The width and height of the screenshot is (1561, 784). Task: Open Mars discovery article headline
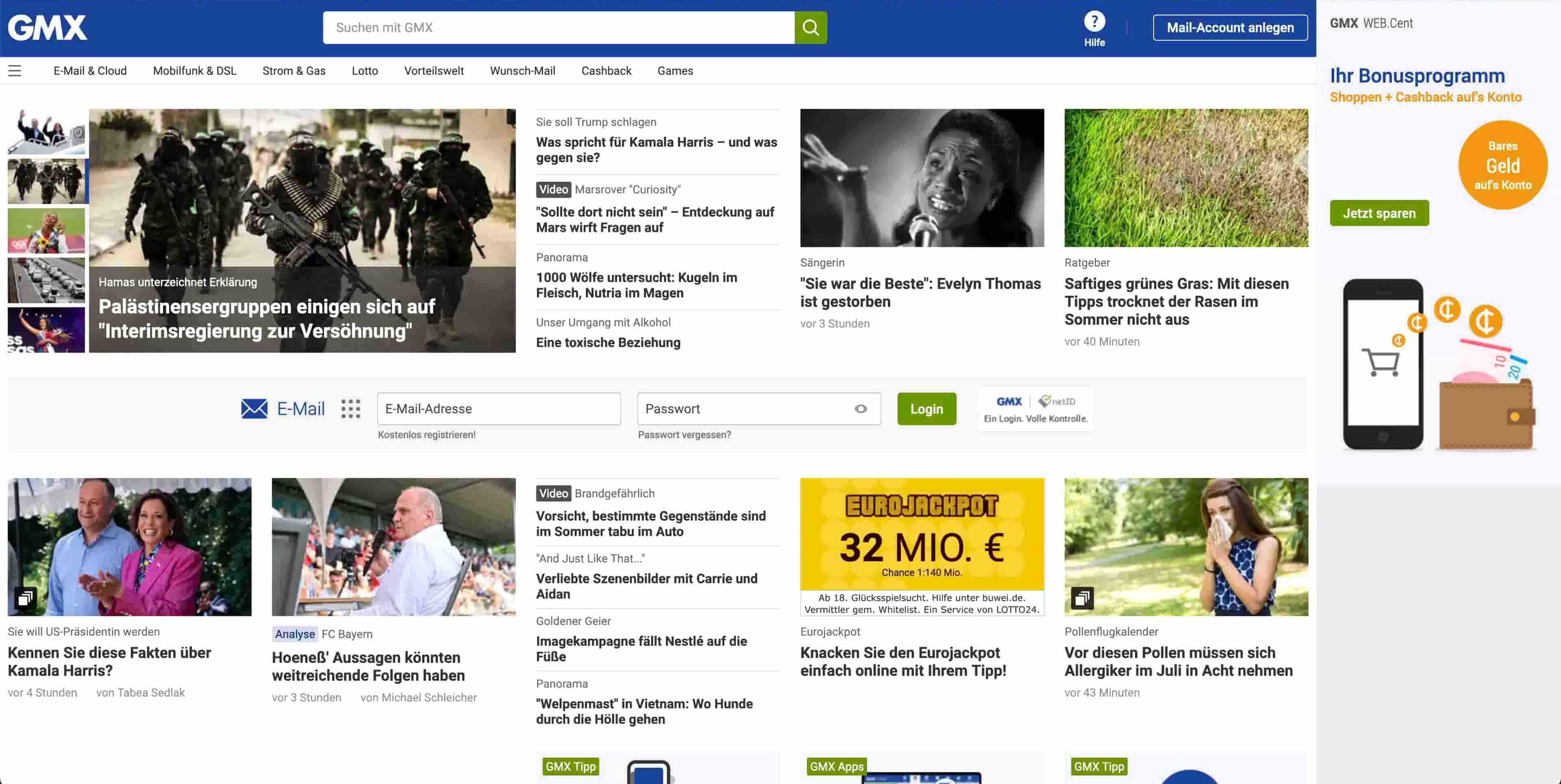[655, 219]
